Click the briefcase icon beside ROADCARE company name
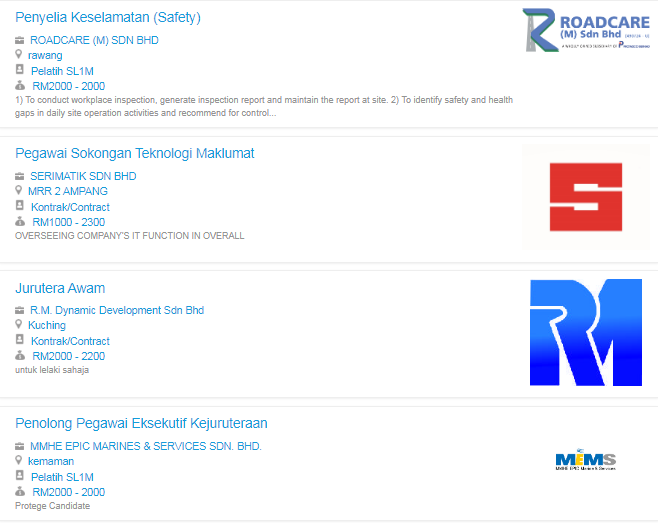 [x=19, y=40]
